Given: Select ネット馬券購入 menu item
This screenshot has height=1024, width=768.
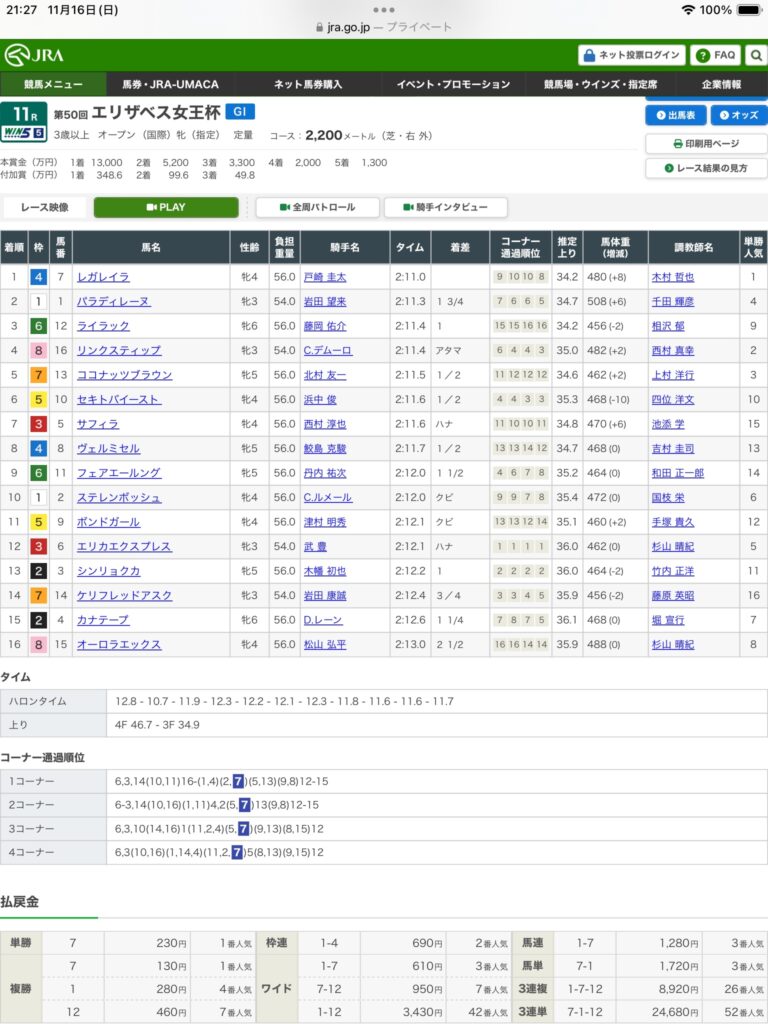Looking at the screenshot, I should (308, 84).
